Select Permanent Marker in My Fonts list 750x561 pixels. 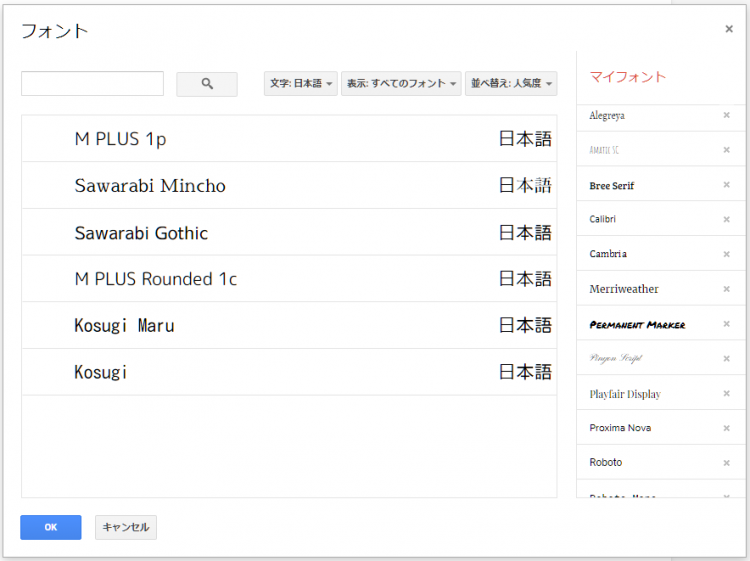tap(637, 325)
